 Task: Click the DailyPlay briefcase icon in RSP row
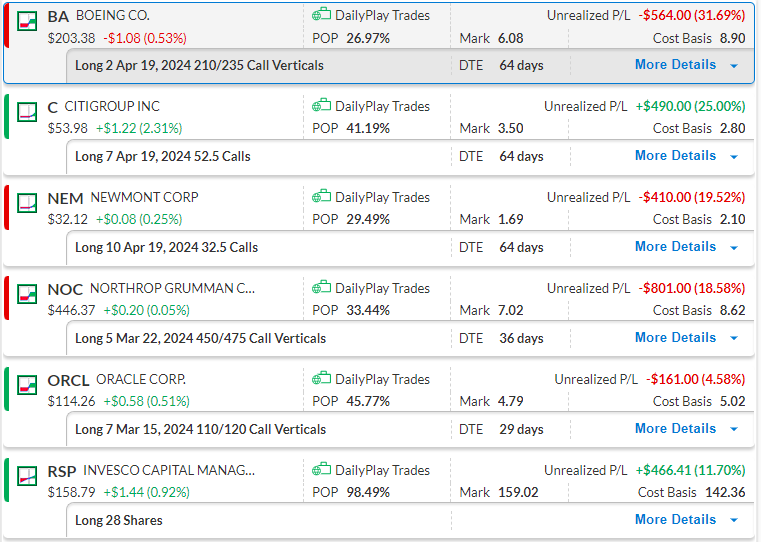tap(321, 469)
